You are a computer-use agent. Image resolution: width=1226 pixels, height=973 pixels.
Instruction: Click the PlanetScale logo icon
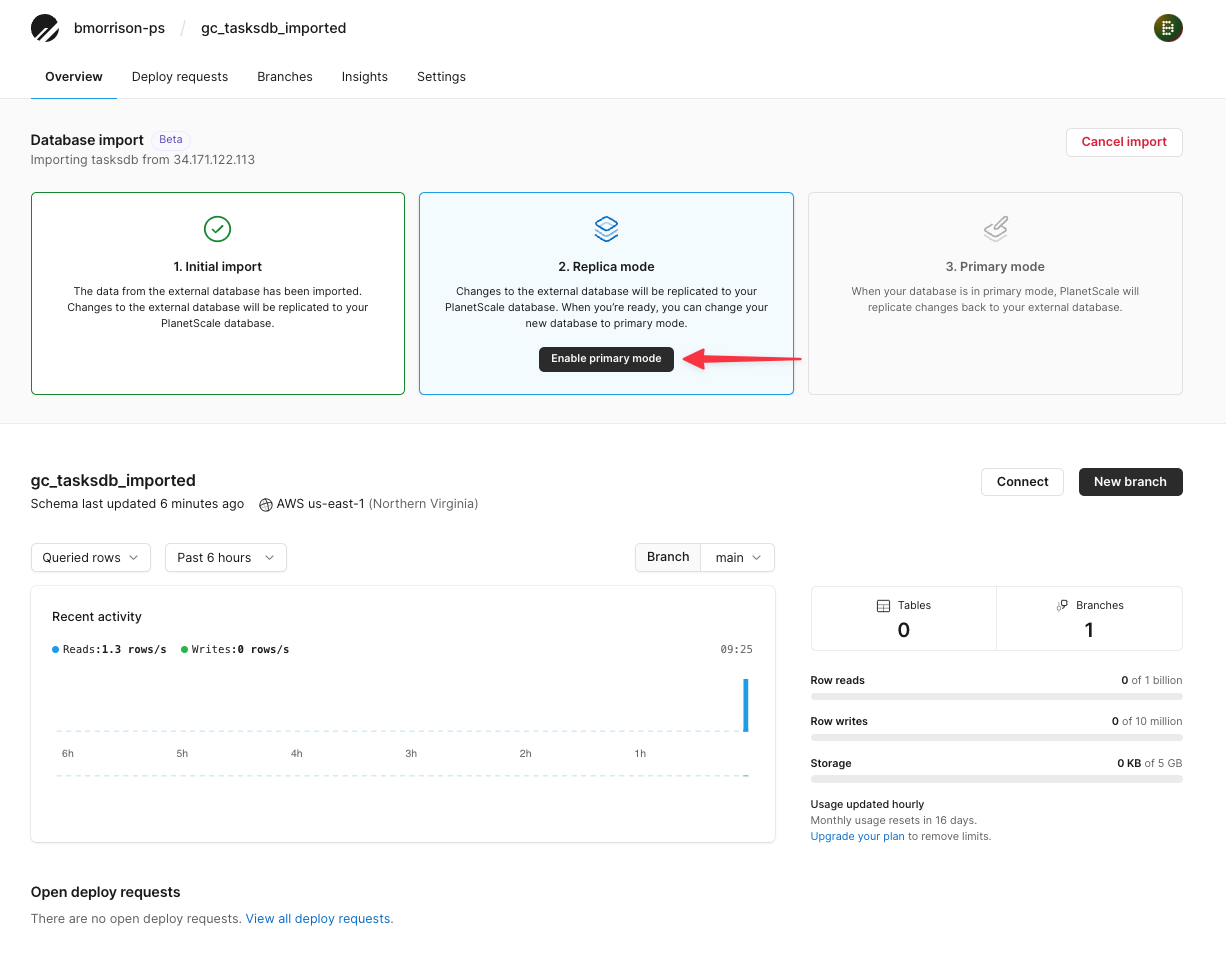[x=45, y=28]
